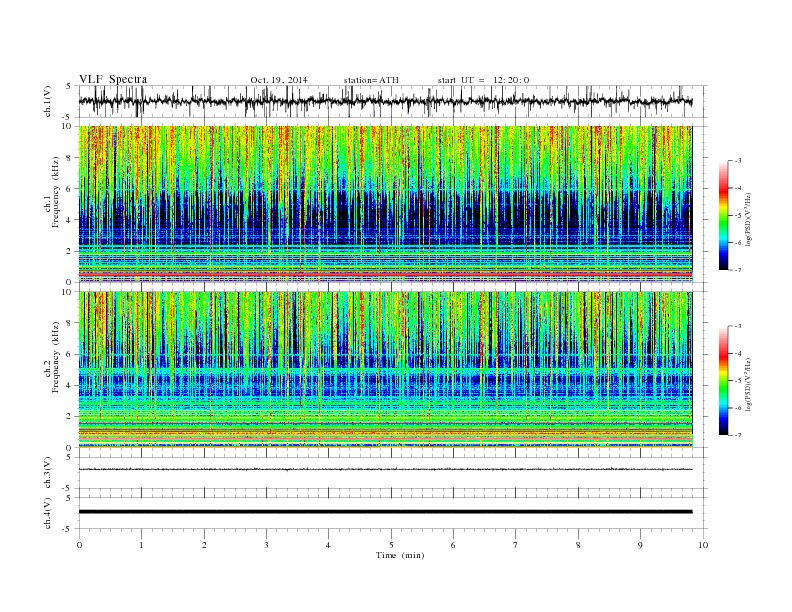Viewport: 792px width, 612px height.
Task: Select the "start UT = 12:20:0" text
Action: click(x=483, y=80)
